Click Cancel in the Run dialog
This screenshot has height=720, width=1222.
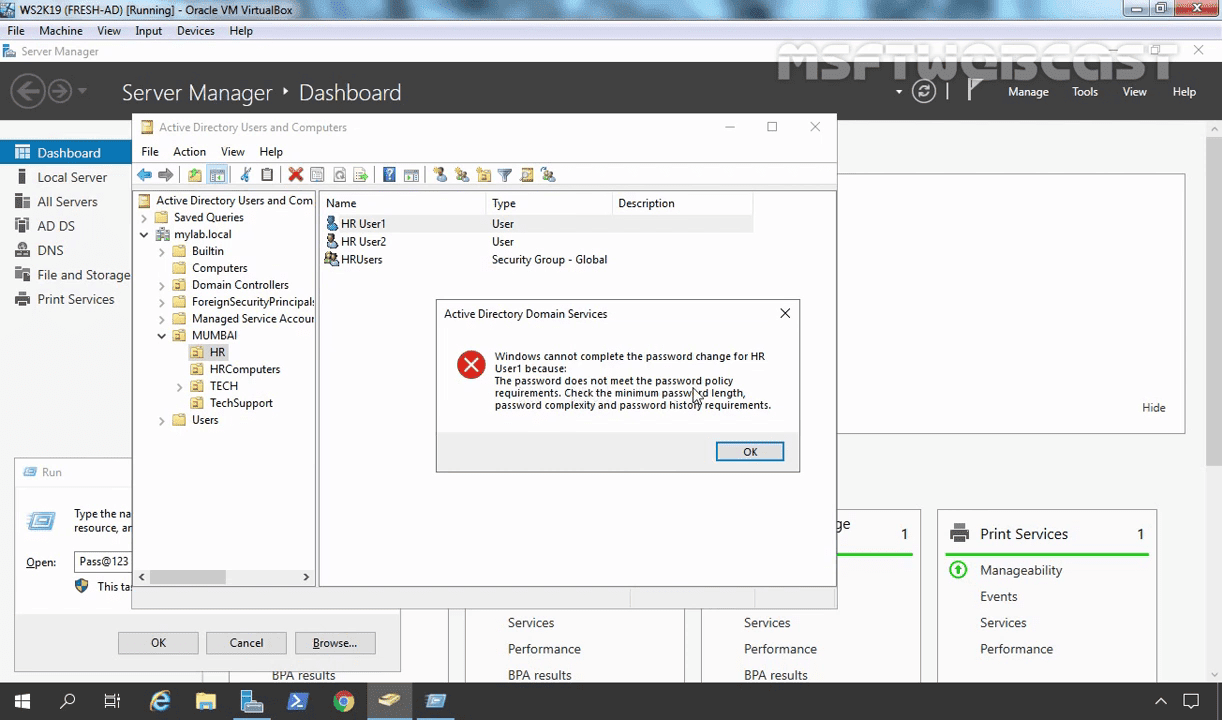pyautogui.click(x=246, y=643)
